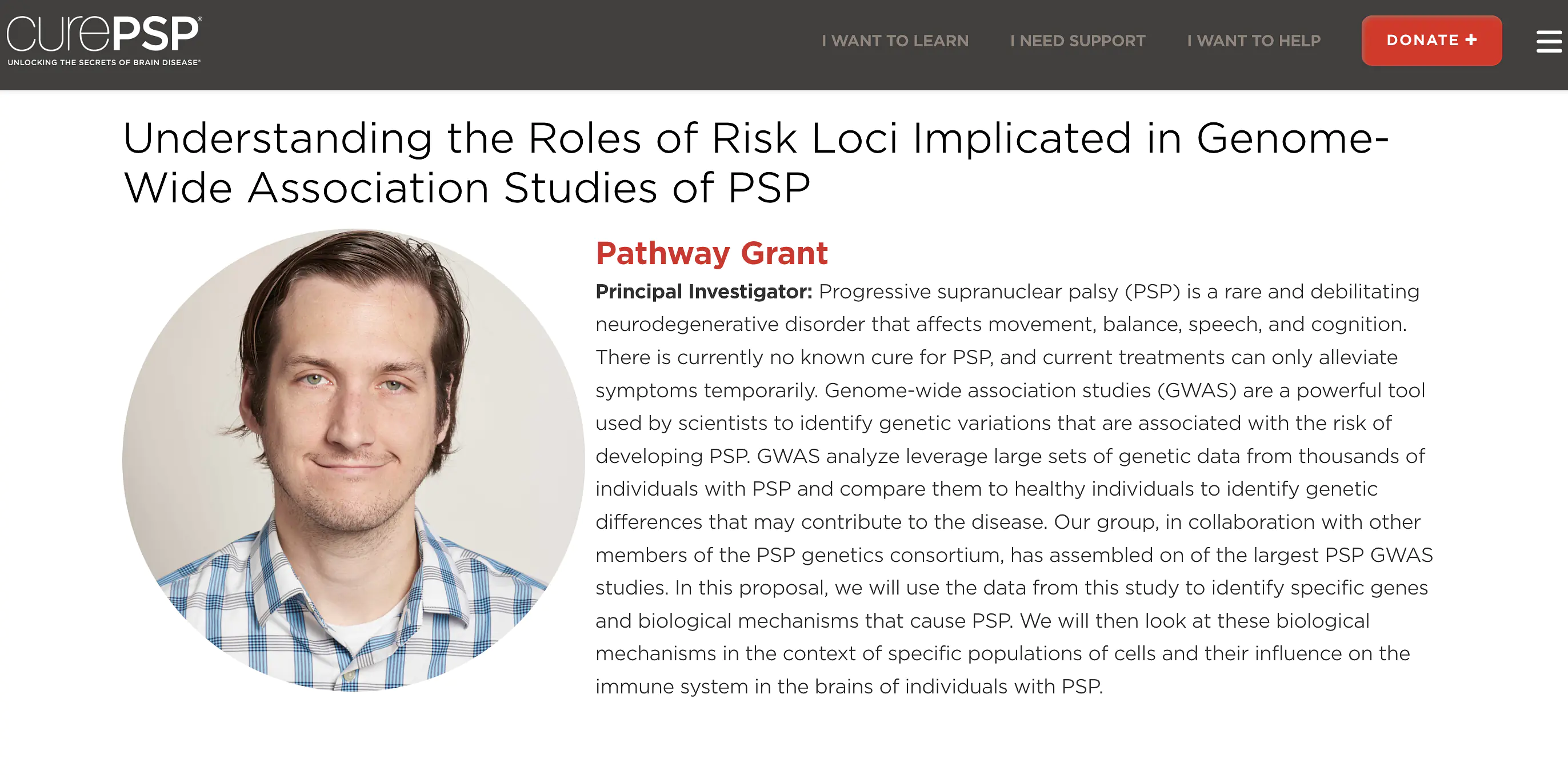
Task: Click the bold "Principal Investigator:" label
Action: tap(703, 292)
